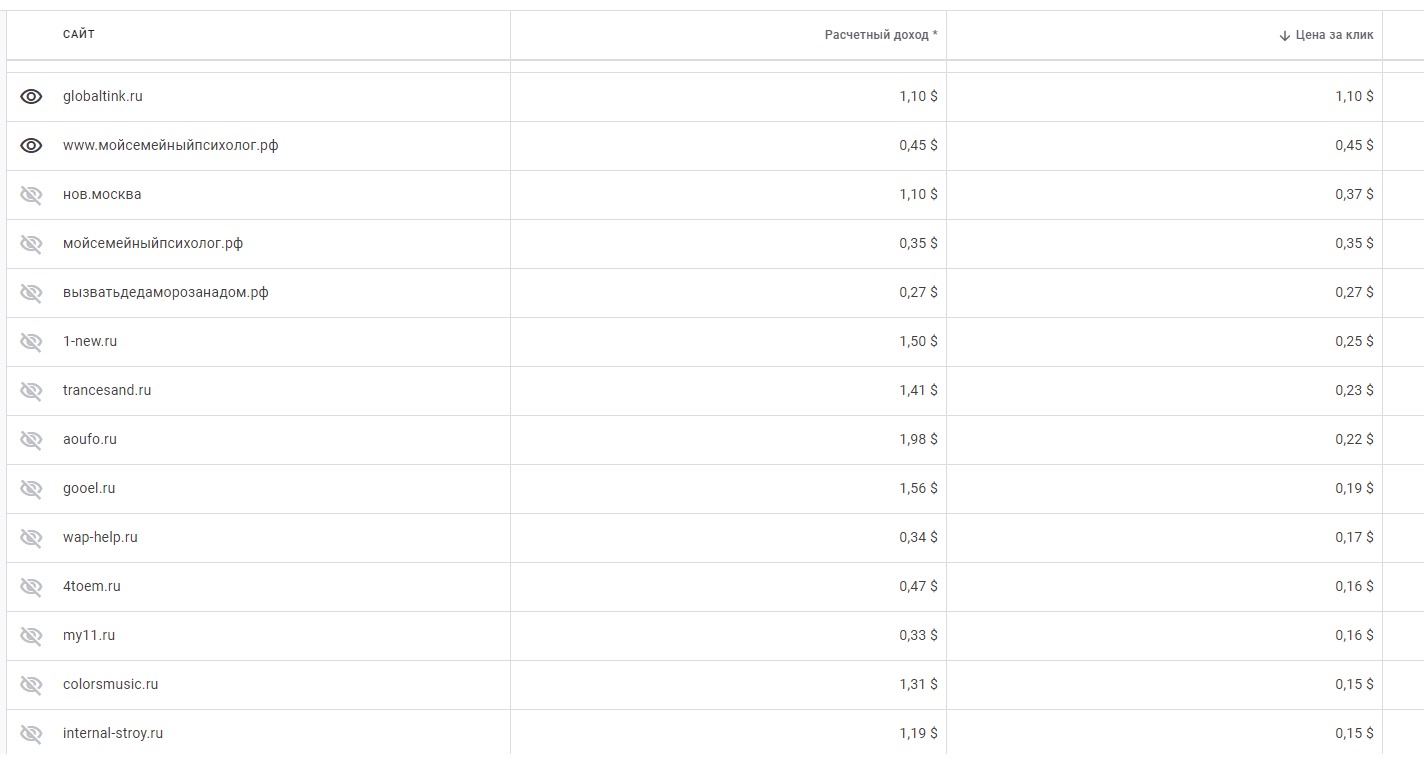Click crossed-eye icon beside мойсемейныйпсихолог.рф

tap(31, 244)
